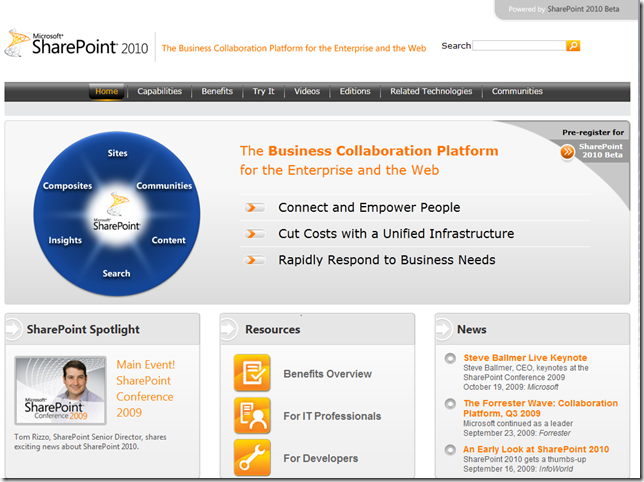Click the SharePoint Spotlight header arrow icon
This screenshot has height=482, width=644.
[x=14, y=329]
